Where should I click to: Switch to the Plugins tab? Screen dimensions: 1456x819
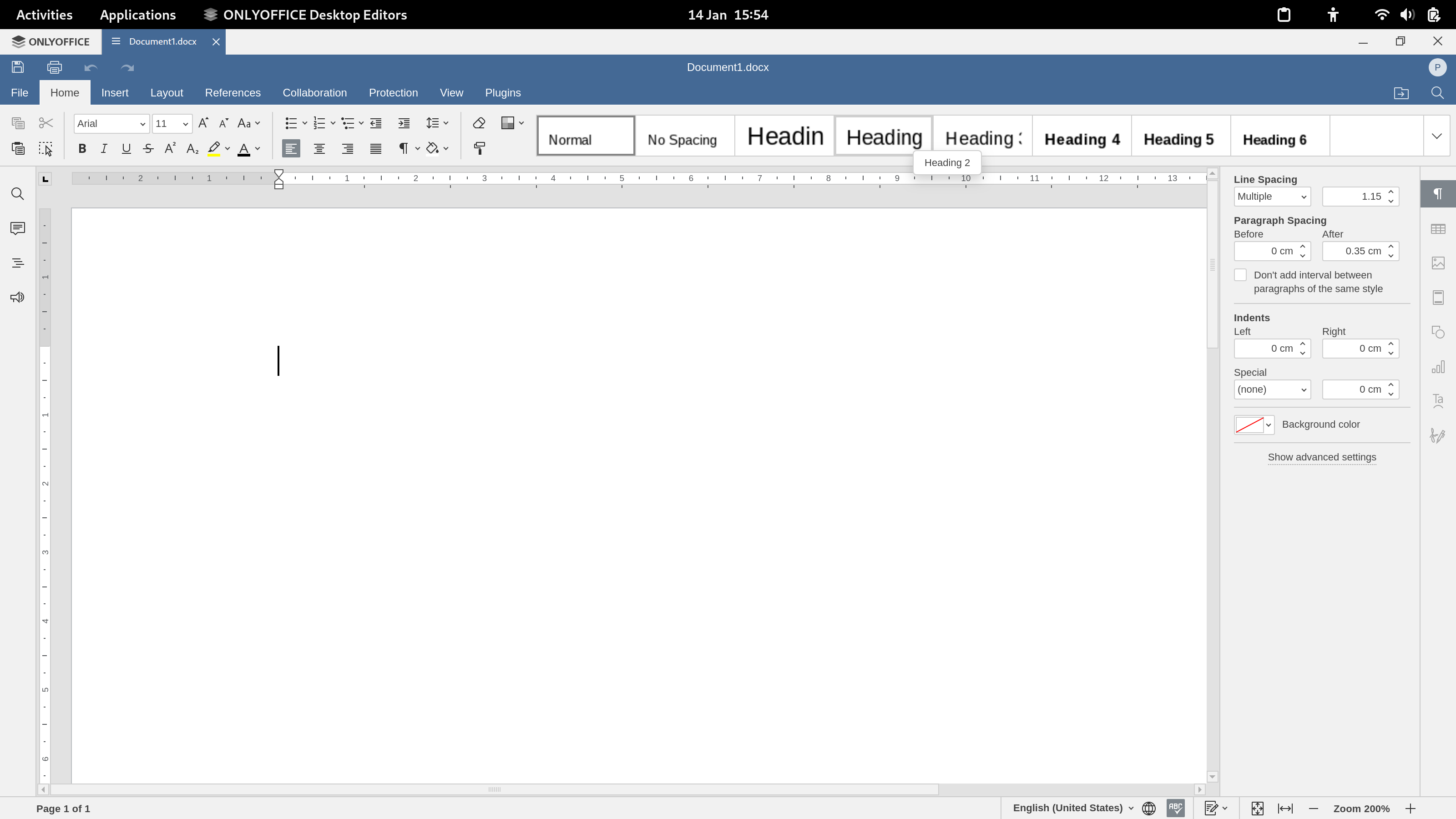coord(503,93)
